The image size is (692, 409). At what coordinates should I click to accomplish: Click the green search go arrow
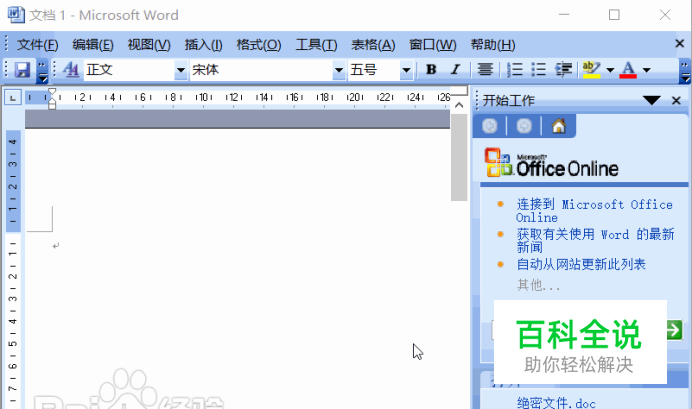click(x=674, y=330)
